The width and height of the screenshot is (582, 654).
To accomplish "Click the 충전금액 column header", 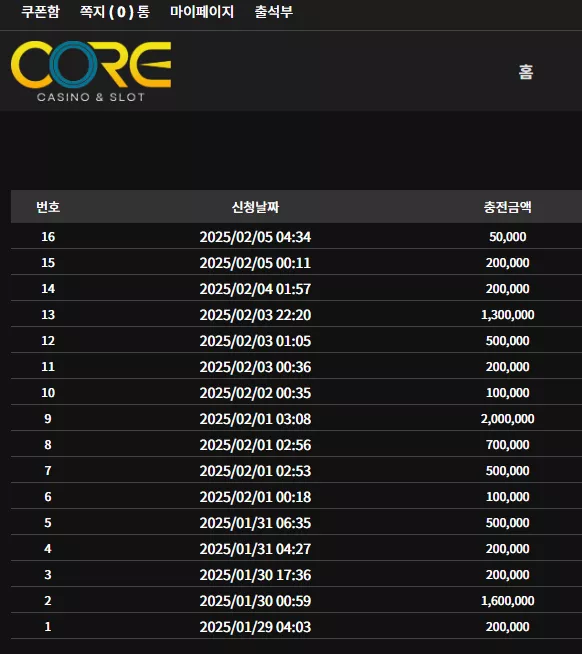I will click(x=507, y=207).
